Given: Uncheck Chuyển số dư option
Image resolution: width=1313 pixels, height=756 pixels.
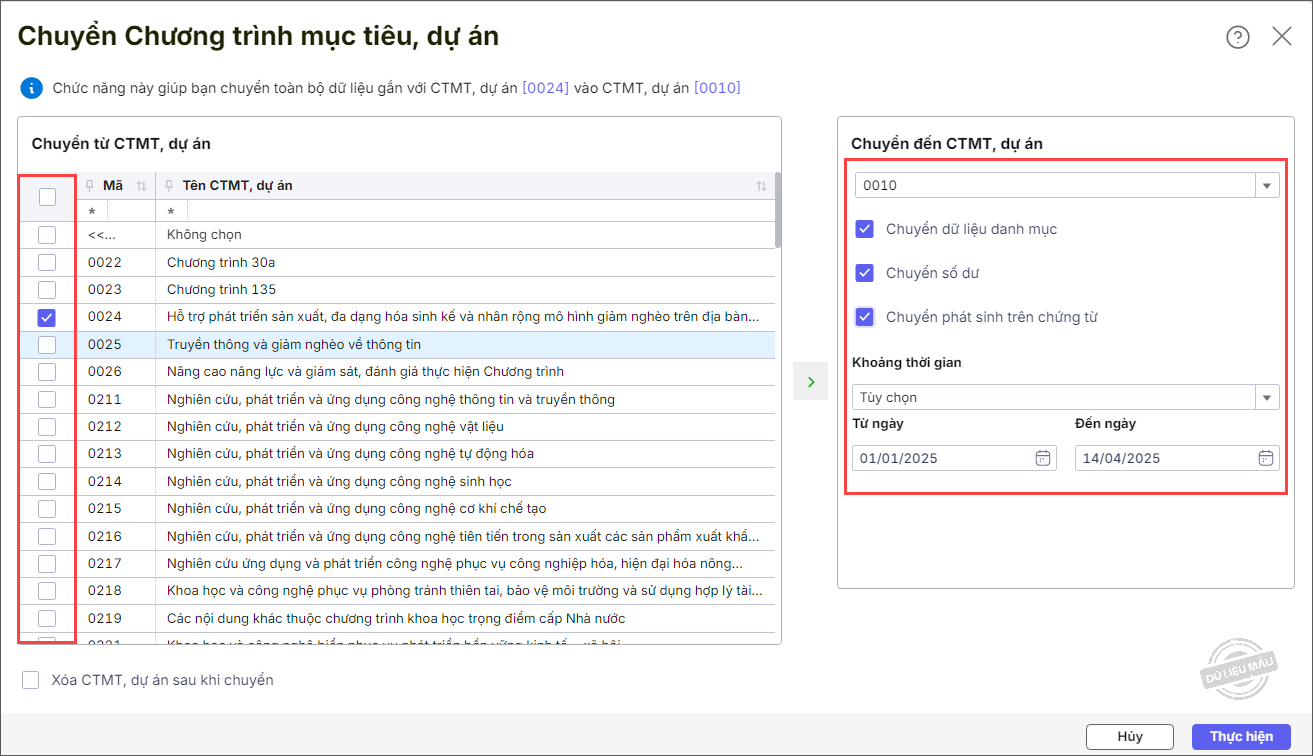Looking at the screenshot, I should [x=865, y=273].
